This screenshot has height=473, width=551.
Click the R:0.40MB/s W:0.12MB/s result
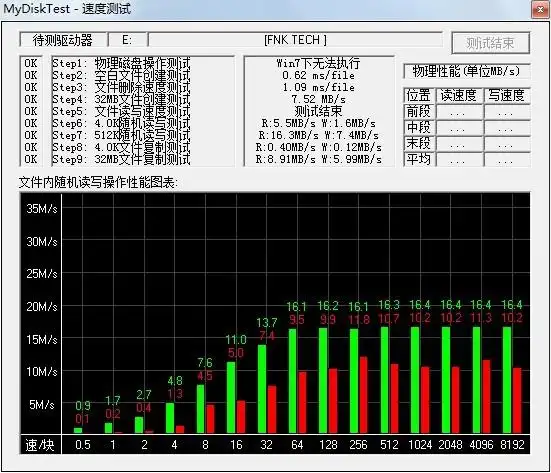click(x=318, y=147)
